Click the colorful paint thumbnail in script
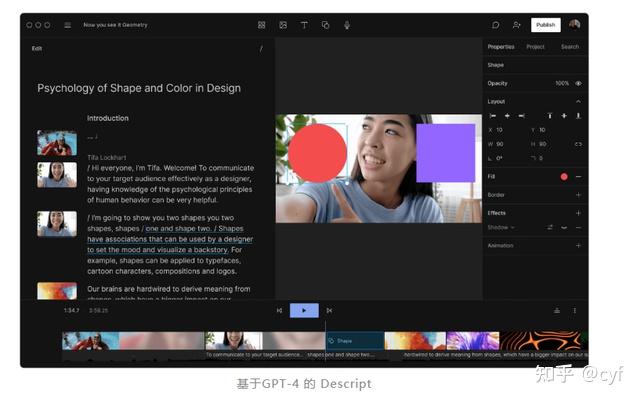 (57, 291)
